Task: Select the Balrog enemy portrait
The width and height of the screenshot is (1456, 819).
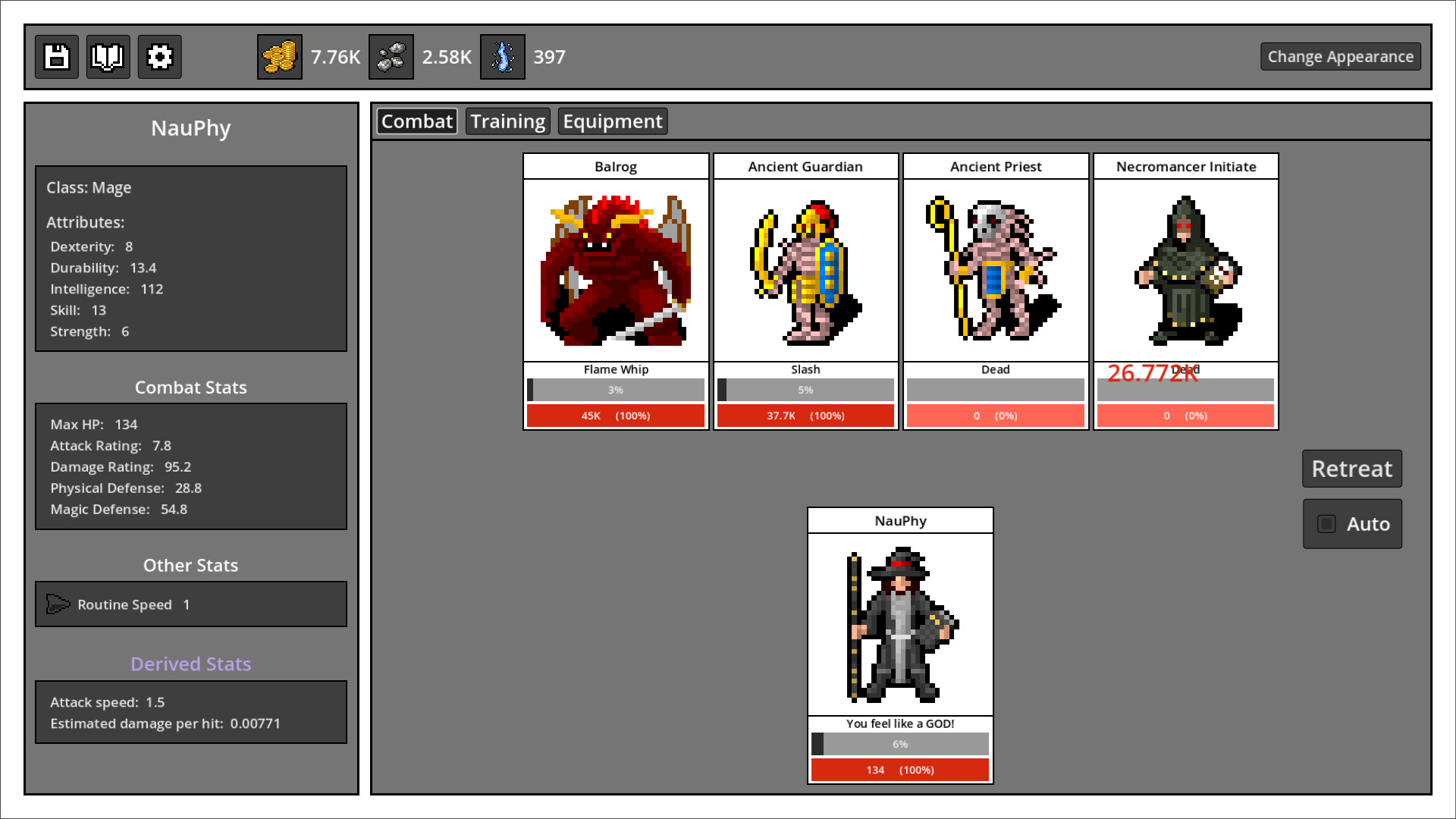Action: [616, 269]
